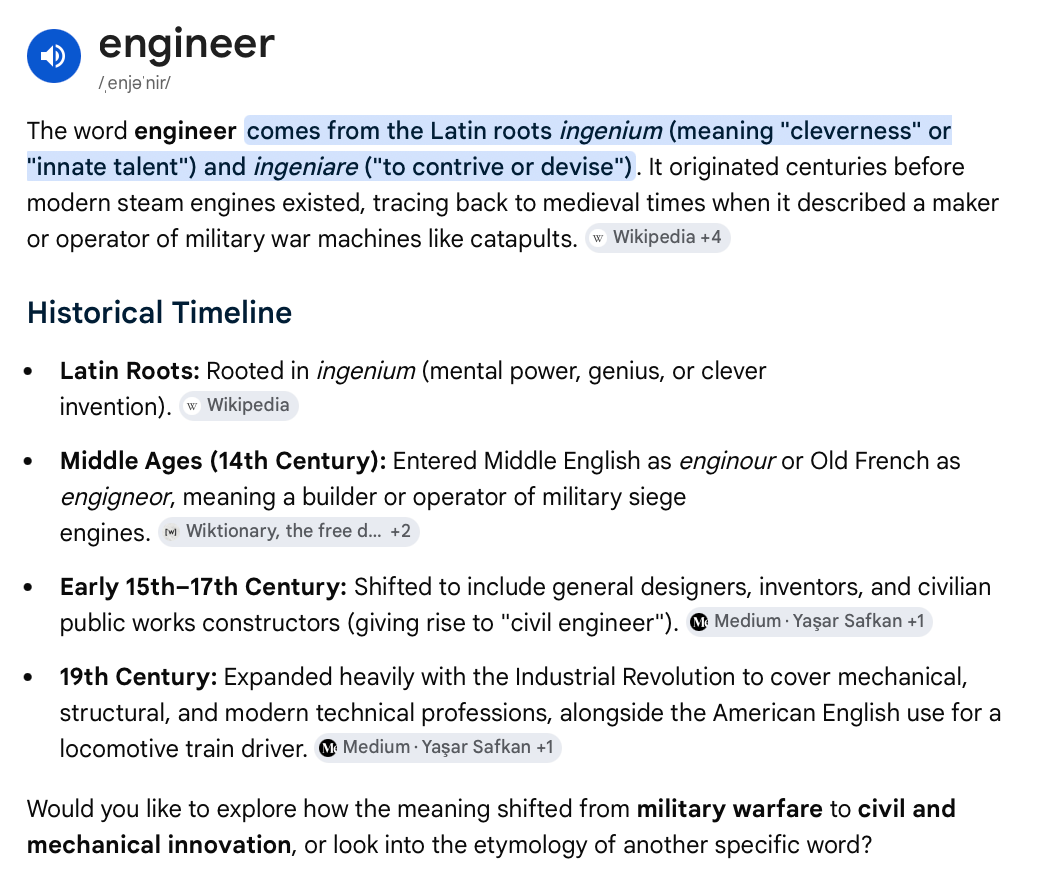Click the highlighted Latin roots sentence

489,149
